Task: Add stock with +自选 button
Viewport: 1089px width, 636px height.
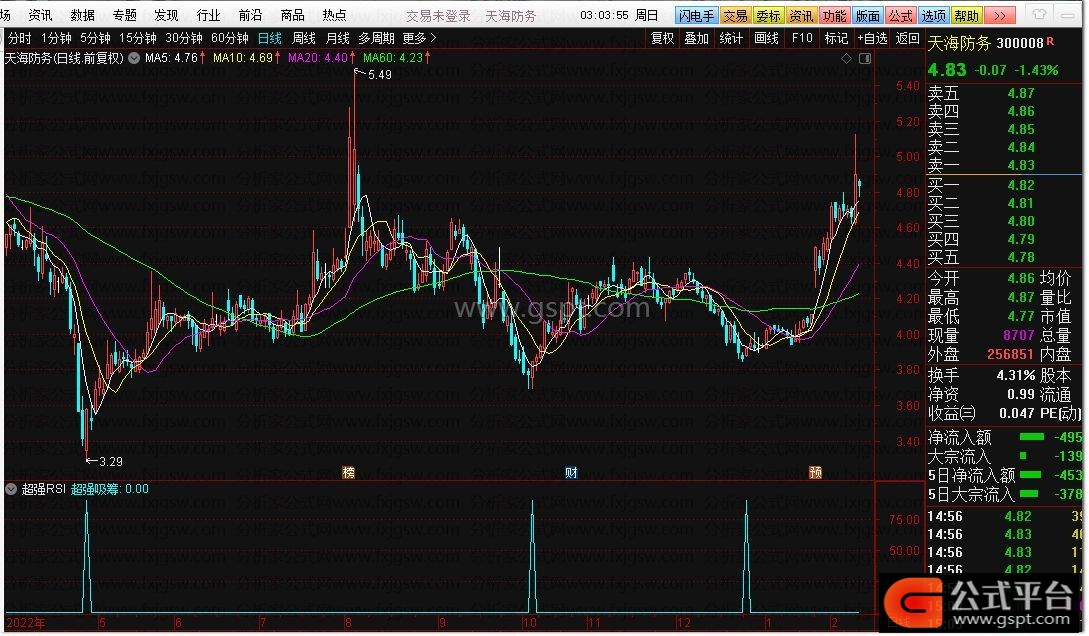Action: click(x=873, y=38)
